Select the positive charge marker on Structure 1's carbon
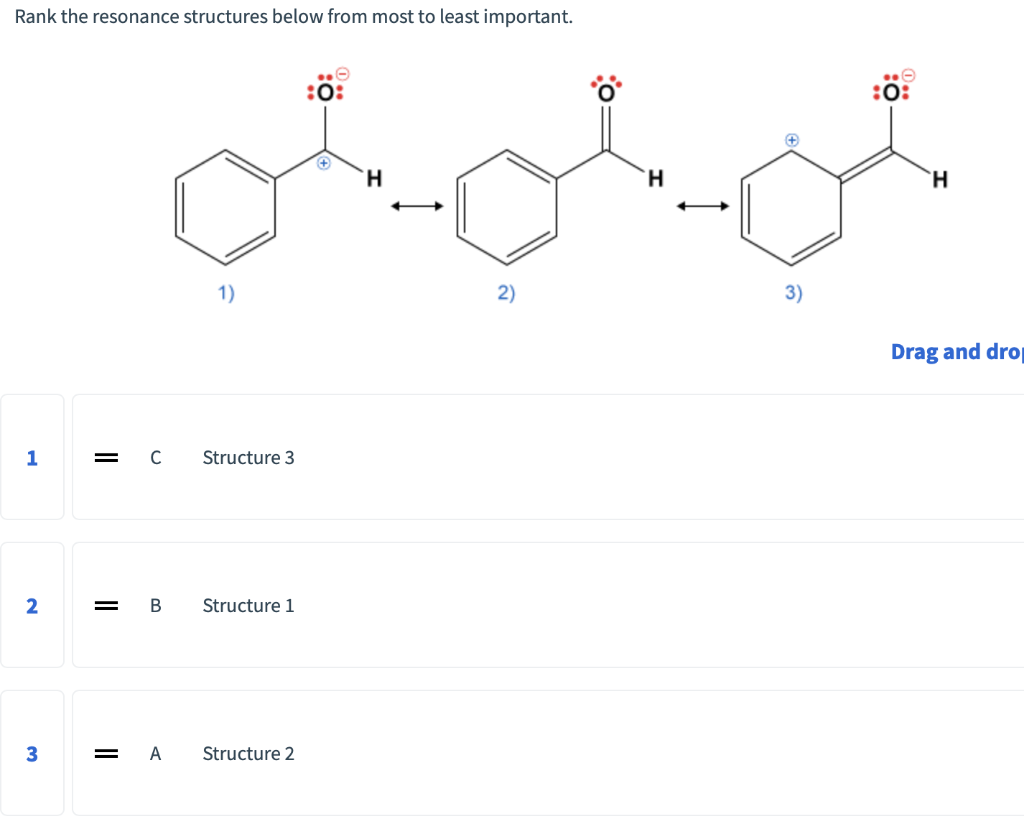The image size is (1024, 819). coord(324,162)
